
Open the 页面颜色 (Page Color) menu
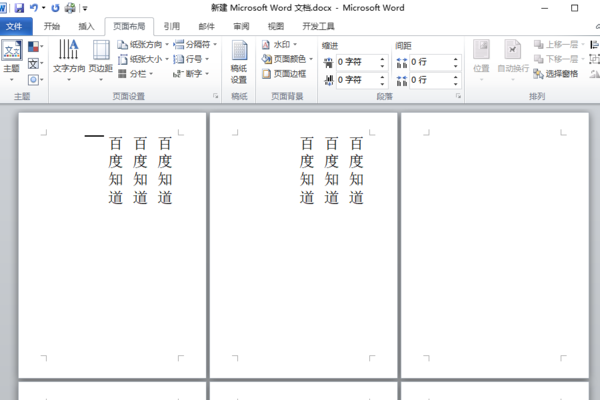(x=287, y=59)
